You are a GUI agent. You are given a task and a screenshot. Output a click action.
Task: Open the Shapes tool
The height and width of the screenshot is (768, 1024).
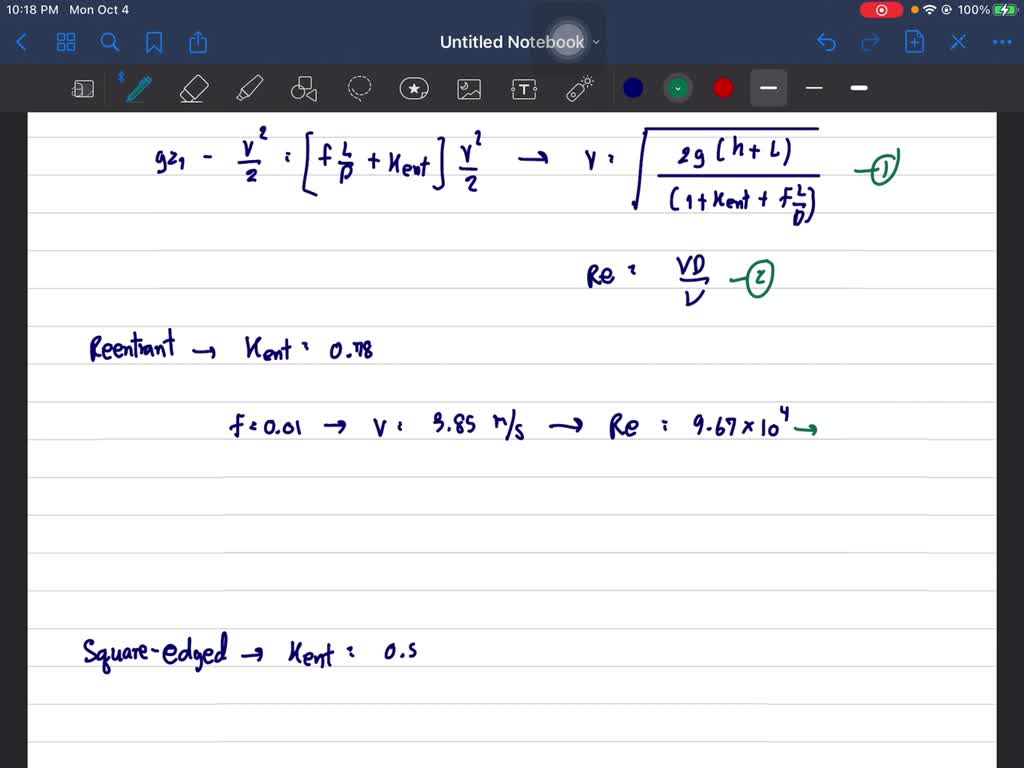pos(303,88)
